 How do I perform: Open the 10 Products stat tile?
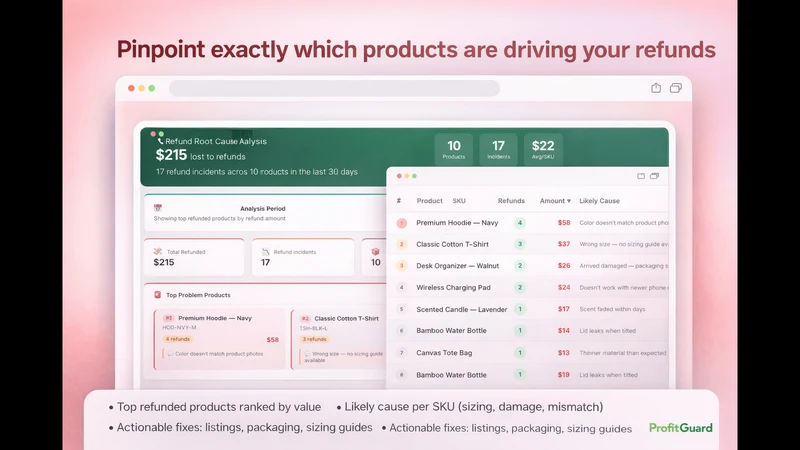pos(454,149)
